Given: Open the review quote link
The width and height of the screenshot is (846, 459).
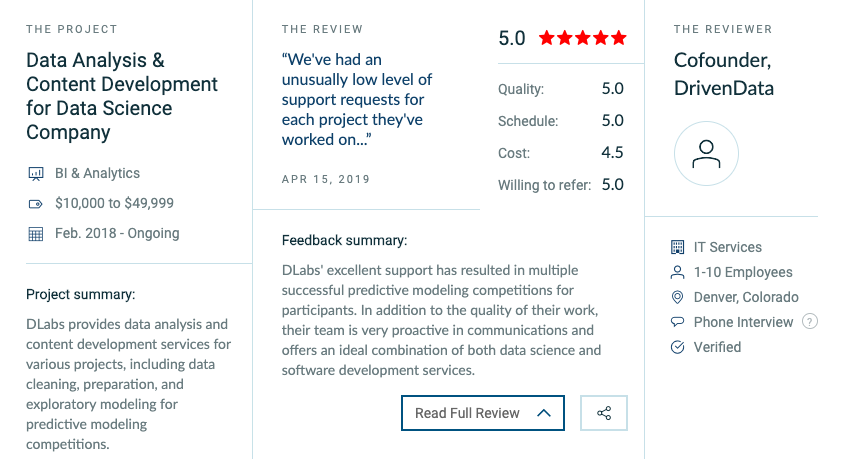Looking at the screenshot, I should (357, 99).
